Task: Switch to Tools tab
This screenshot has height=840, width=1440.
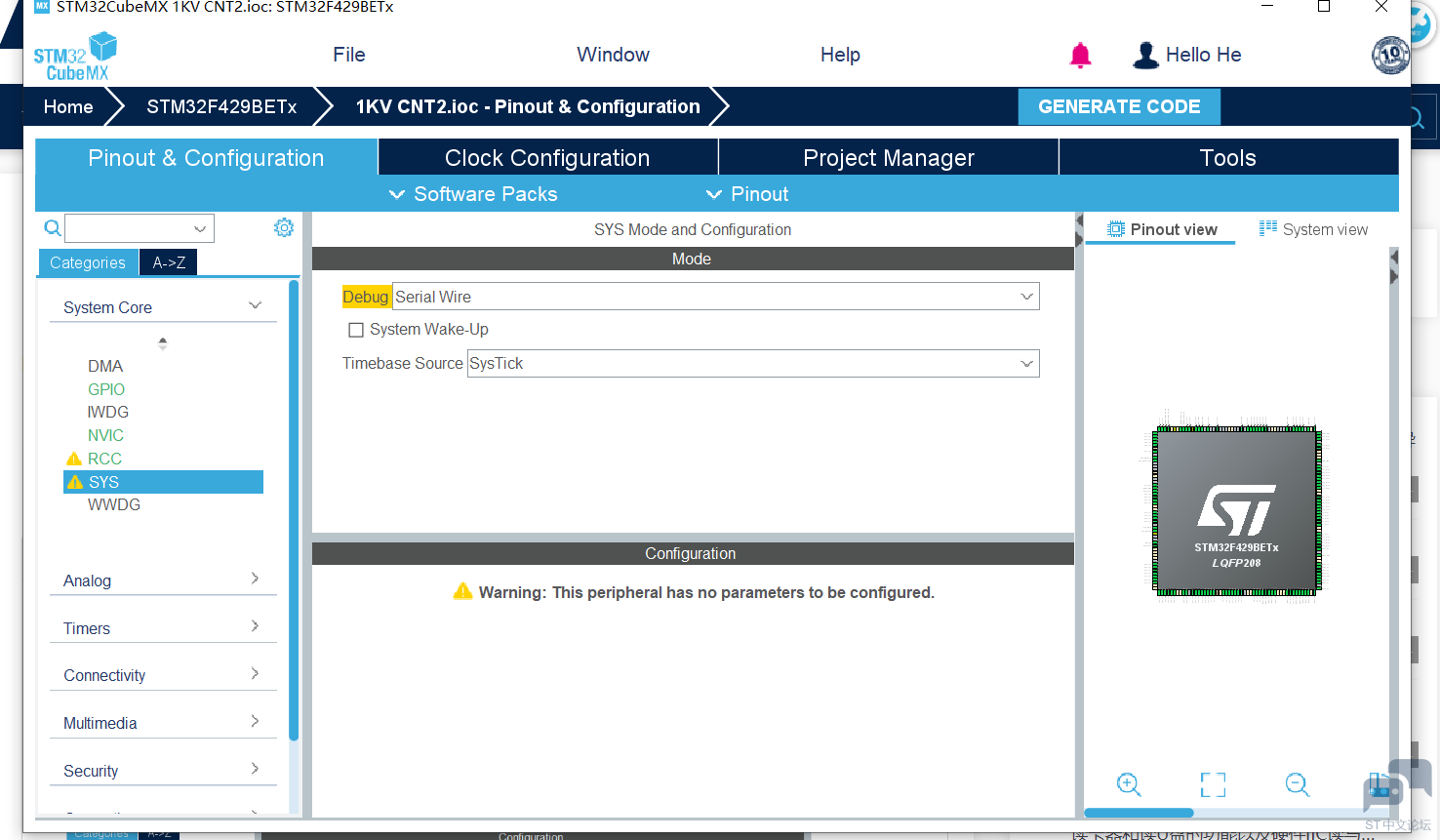Action: pos(1228,157)
